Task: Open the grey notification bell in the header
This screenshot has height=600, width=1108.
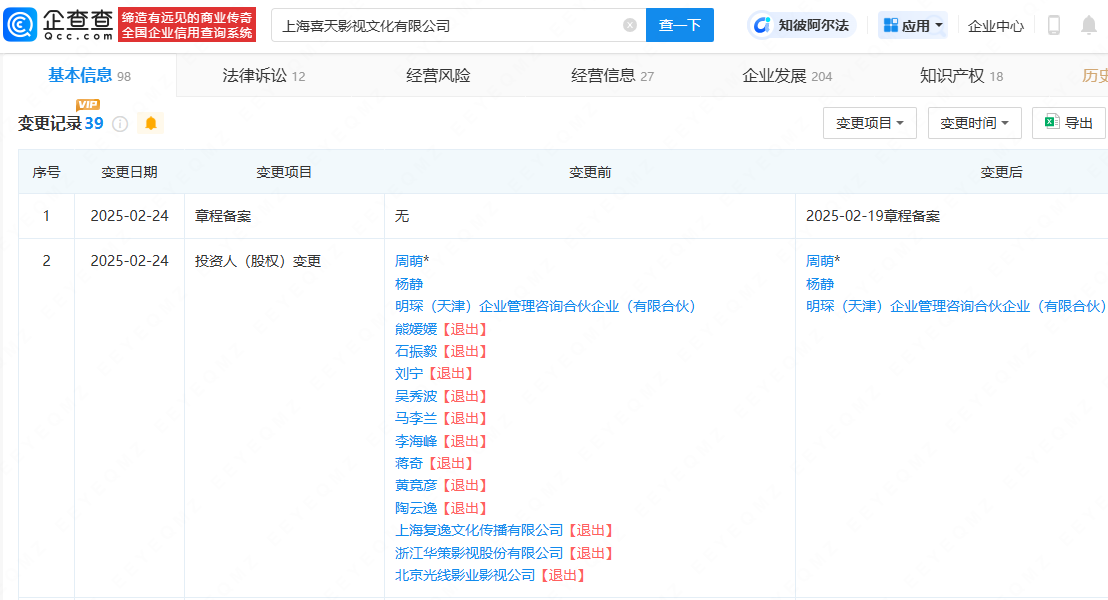Action: [x=1089, y=25]
